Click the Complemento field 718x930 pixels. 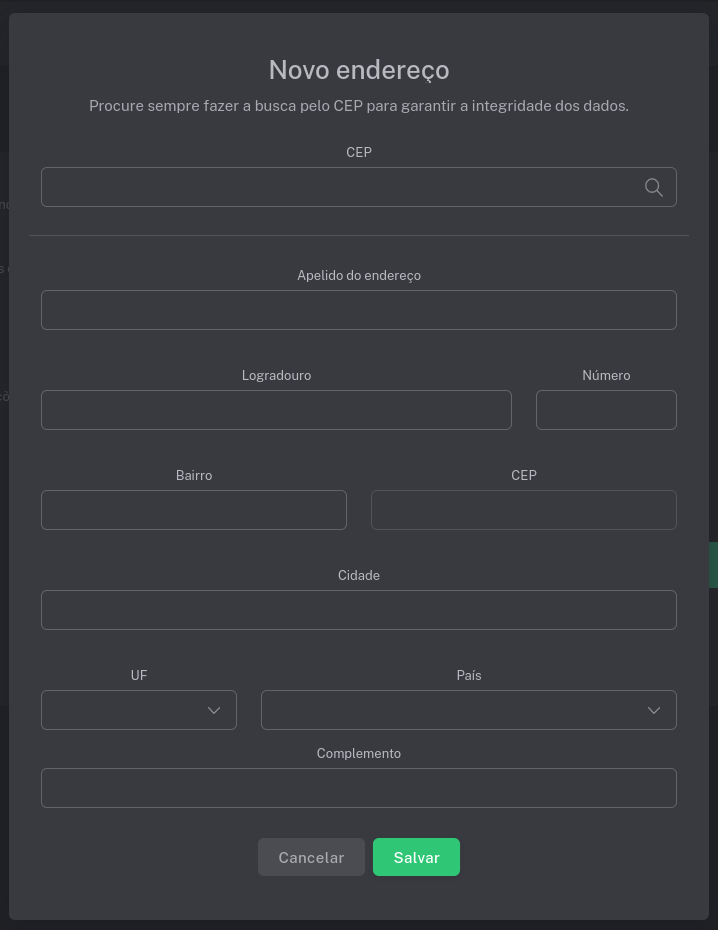click(358, 788)
